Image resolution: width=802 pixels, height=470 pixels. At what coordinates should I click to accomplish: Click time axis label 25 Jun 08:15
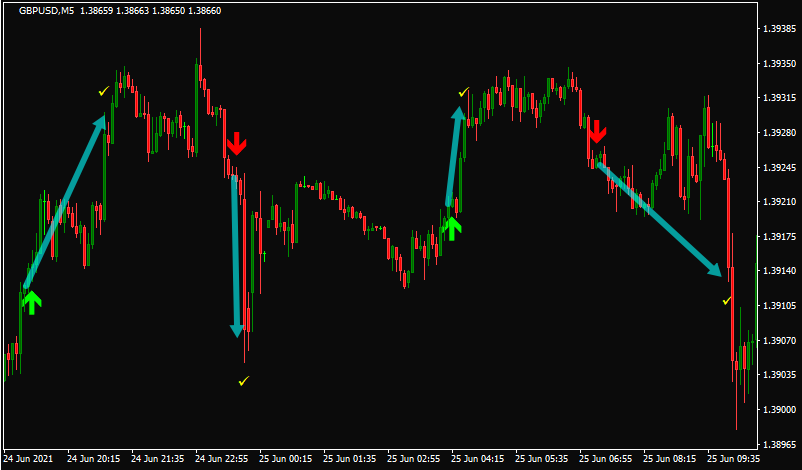pyautogui.click(x=669, y=459)
